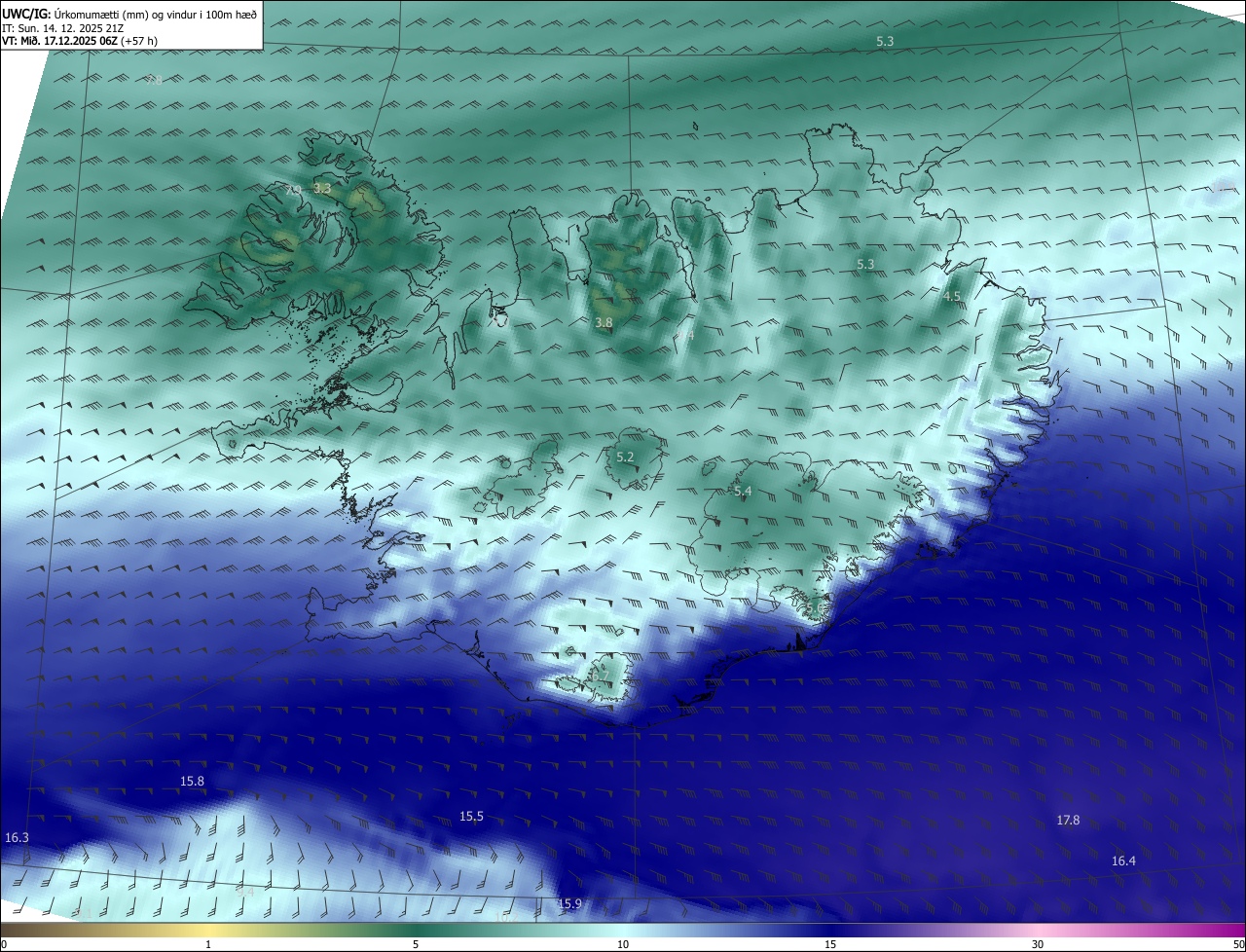Click the 16.4 value on the map
This screenshot has width=1246, height=952.
point(1123,860)
